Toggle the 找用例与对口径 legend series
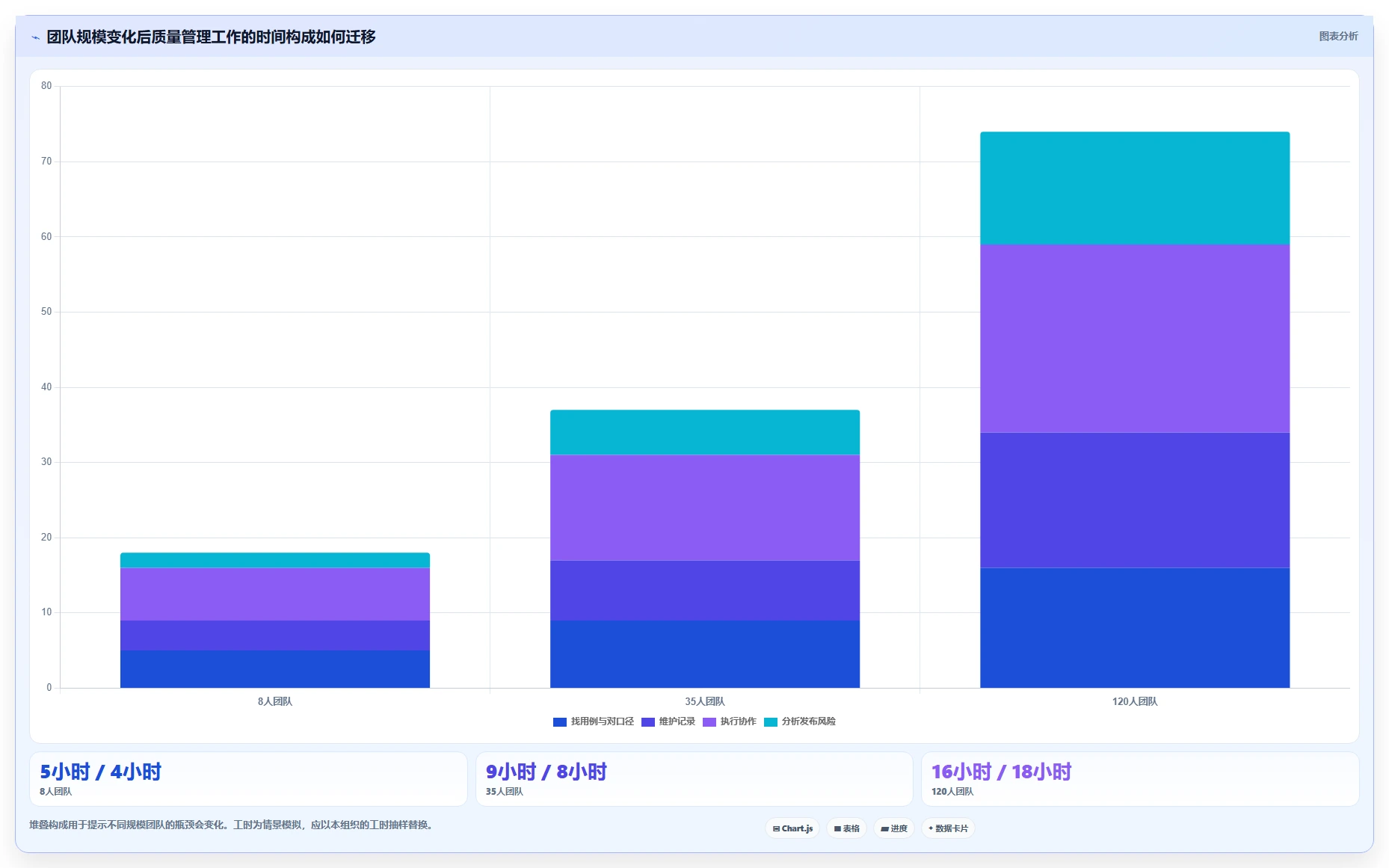The width and height of the screenshot is (1389, 868). coord(594,721)
